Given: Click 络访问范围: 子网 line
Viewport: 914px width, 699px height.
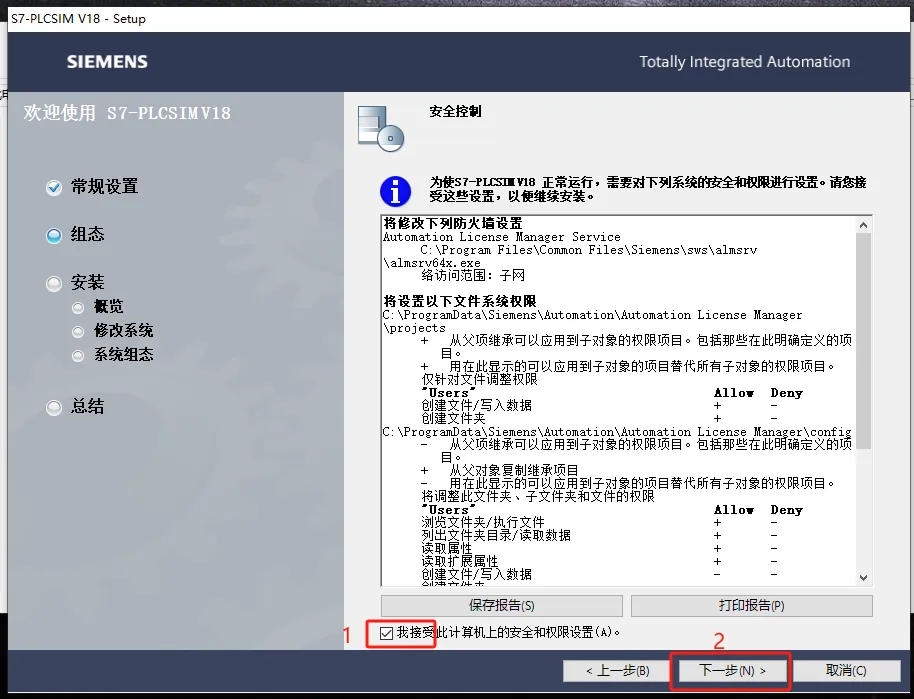Looking at the screenshot, I should tap(473, 275).
